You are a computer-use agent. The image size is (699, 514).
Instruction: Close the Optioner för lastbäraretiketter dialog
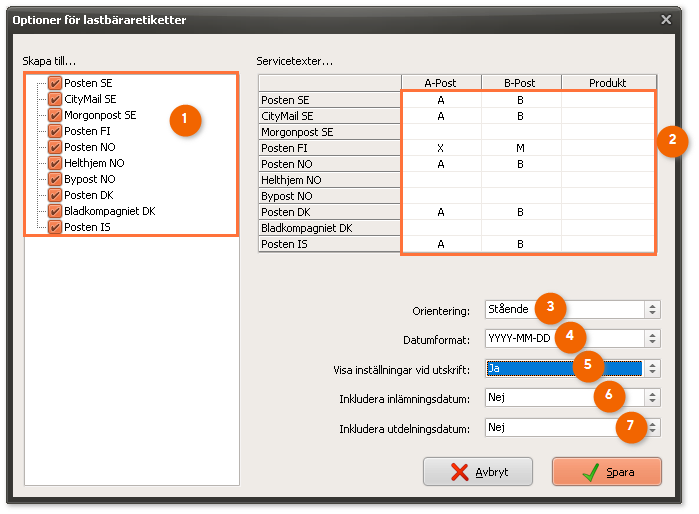666,20
